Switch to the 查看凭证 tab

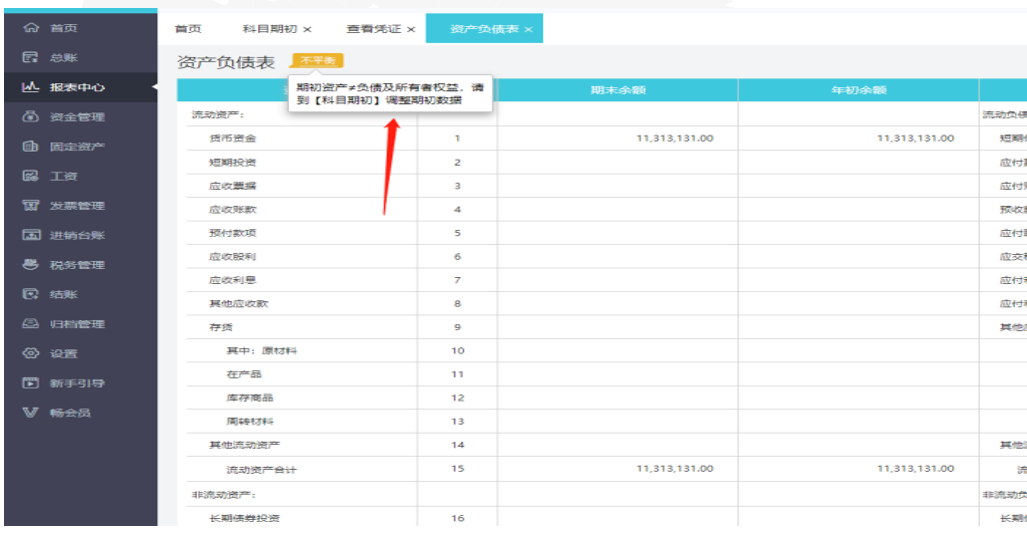pyautogui.click(x=373, y=29)
